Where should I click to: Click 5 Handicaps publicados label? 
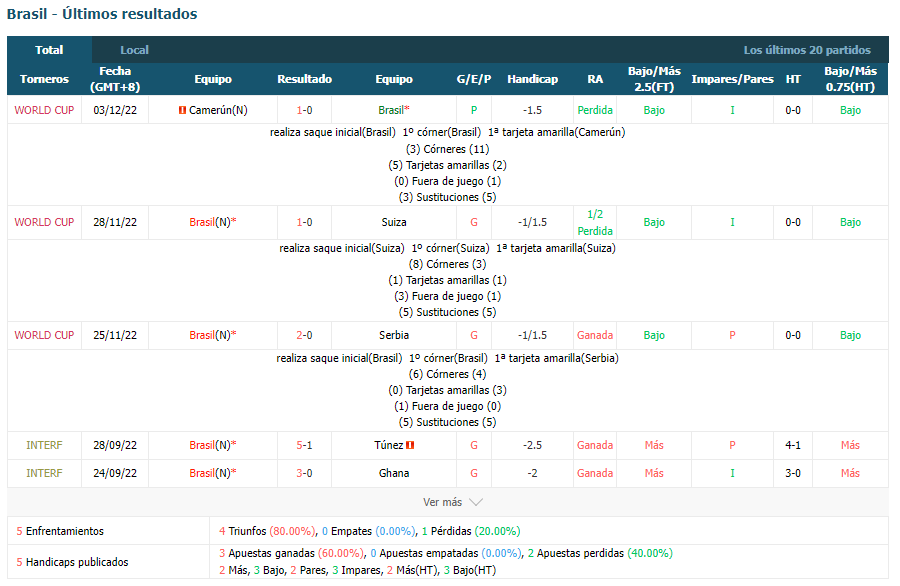point(72,562)
